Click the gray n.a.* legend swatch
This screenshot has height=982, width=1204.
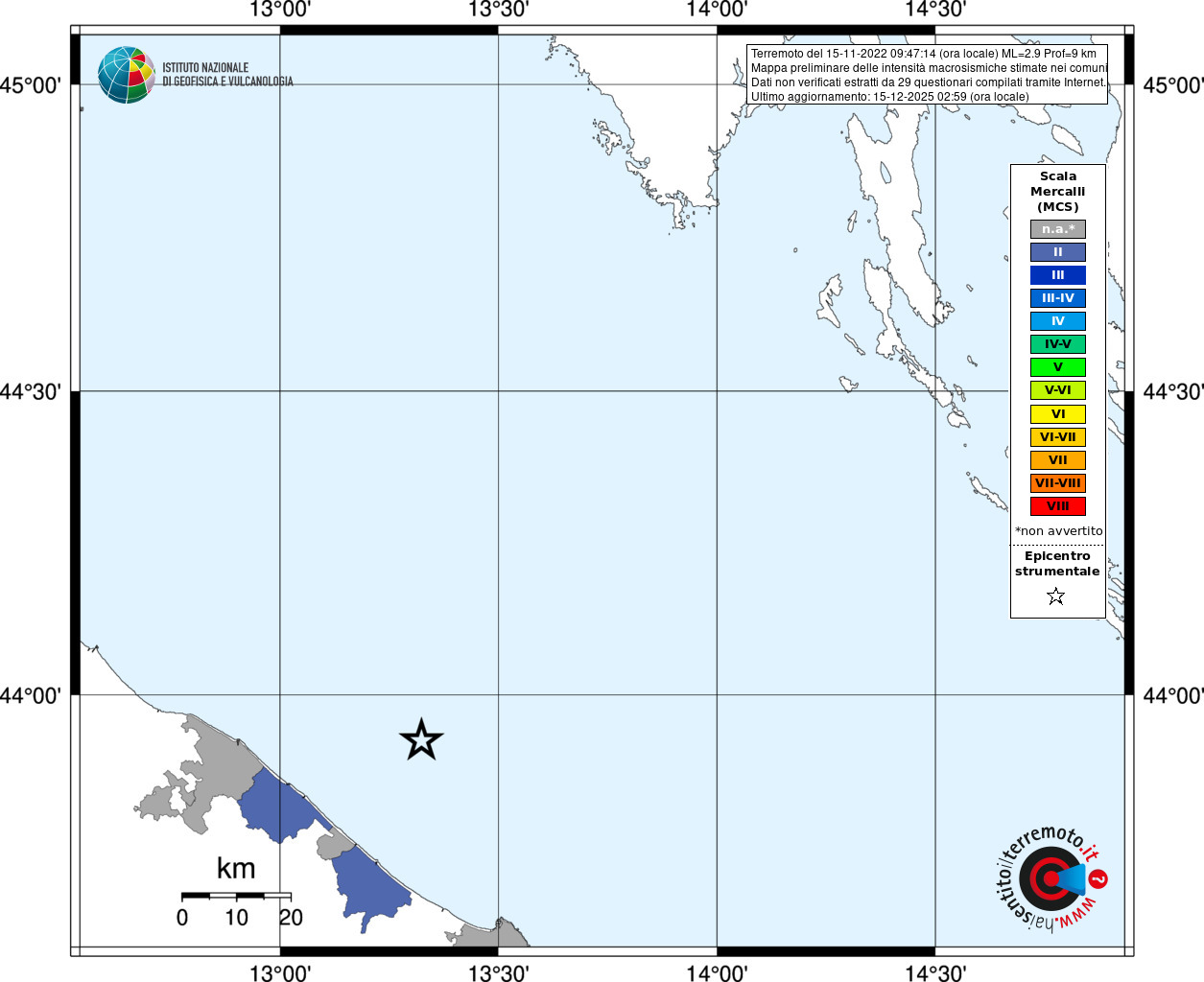pyautogui.click(x=1058, y=229)
